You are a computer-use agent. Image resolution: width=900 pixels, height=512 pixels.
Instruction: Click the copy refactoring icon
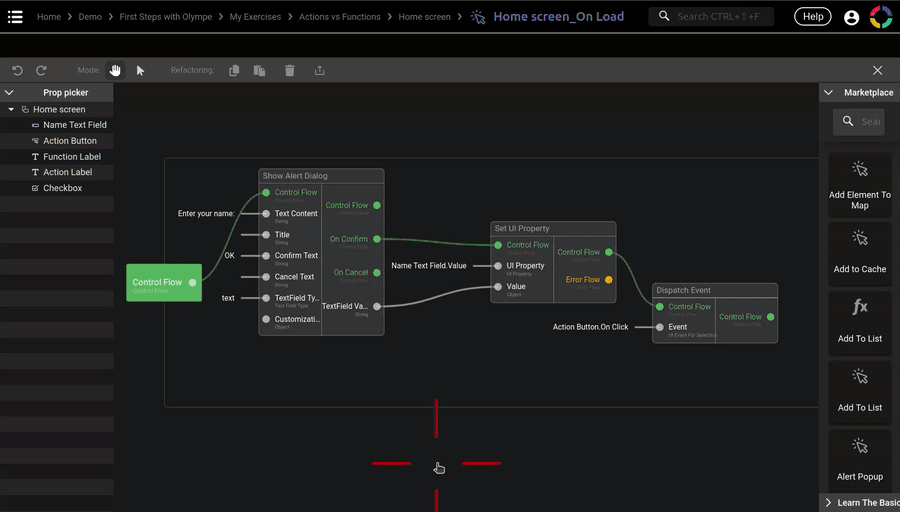point(234,71)
